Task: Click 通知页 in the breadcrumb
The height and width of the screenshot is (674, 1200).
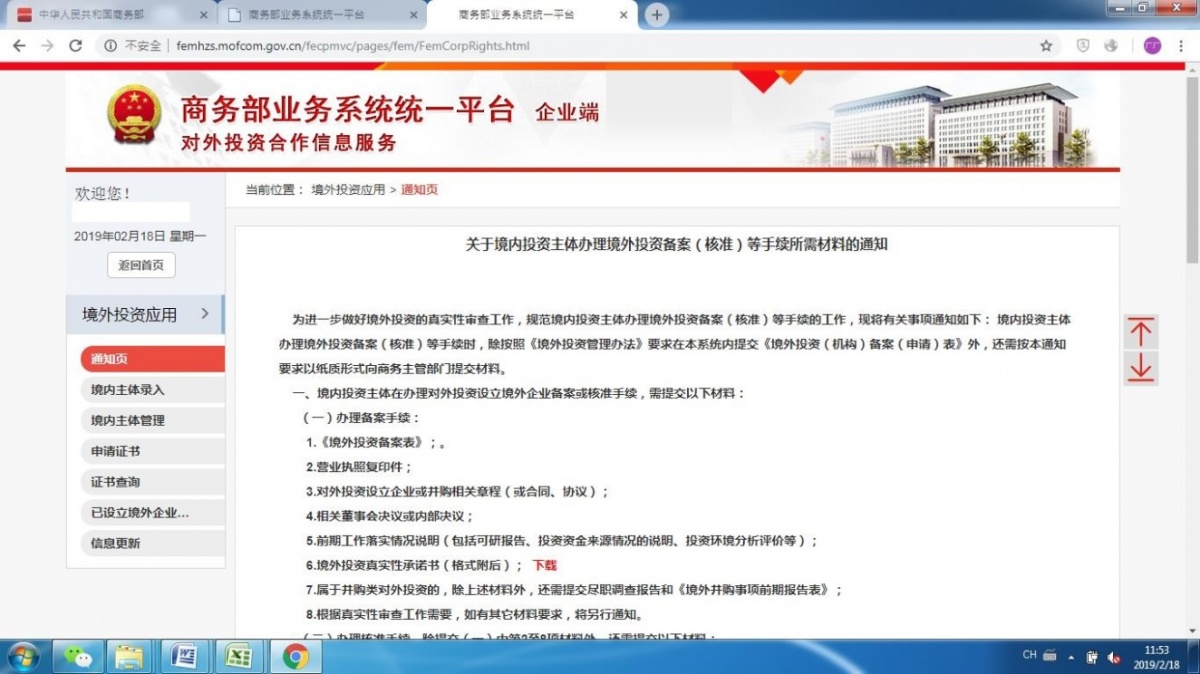Action: (x=419, y=190)
